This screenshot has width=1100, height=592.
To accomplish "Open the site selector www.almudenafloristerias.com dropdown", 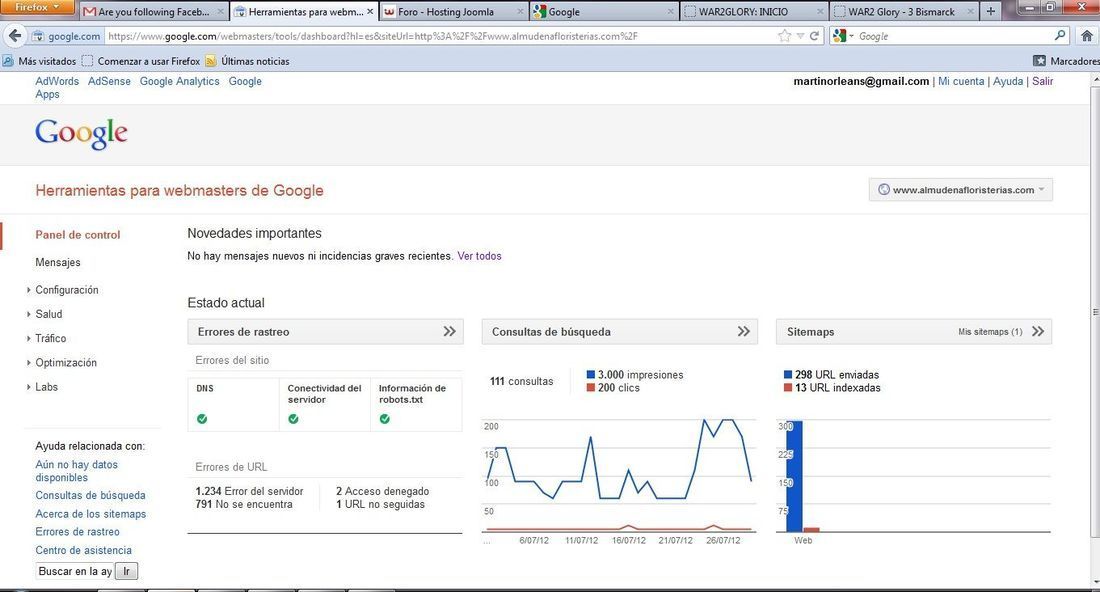I will 960,189.
